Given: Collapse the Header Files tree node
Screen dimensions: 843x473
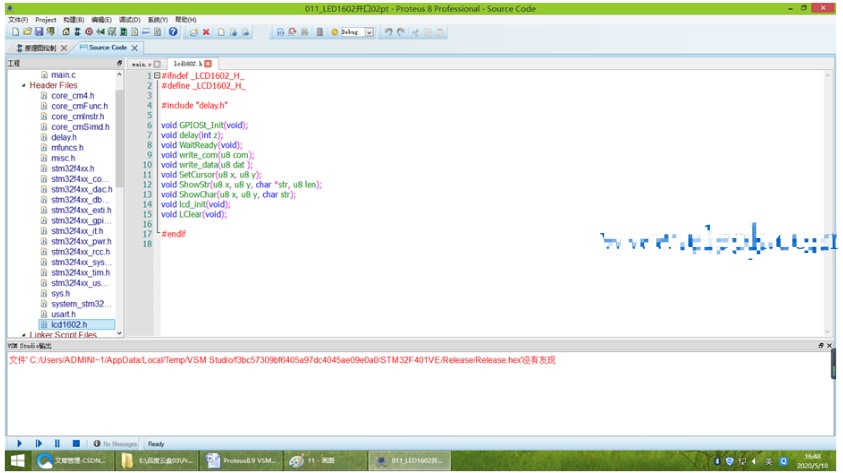Looking at the screenshot, I should (x=24, y=86).
